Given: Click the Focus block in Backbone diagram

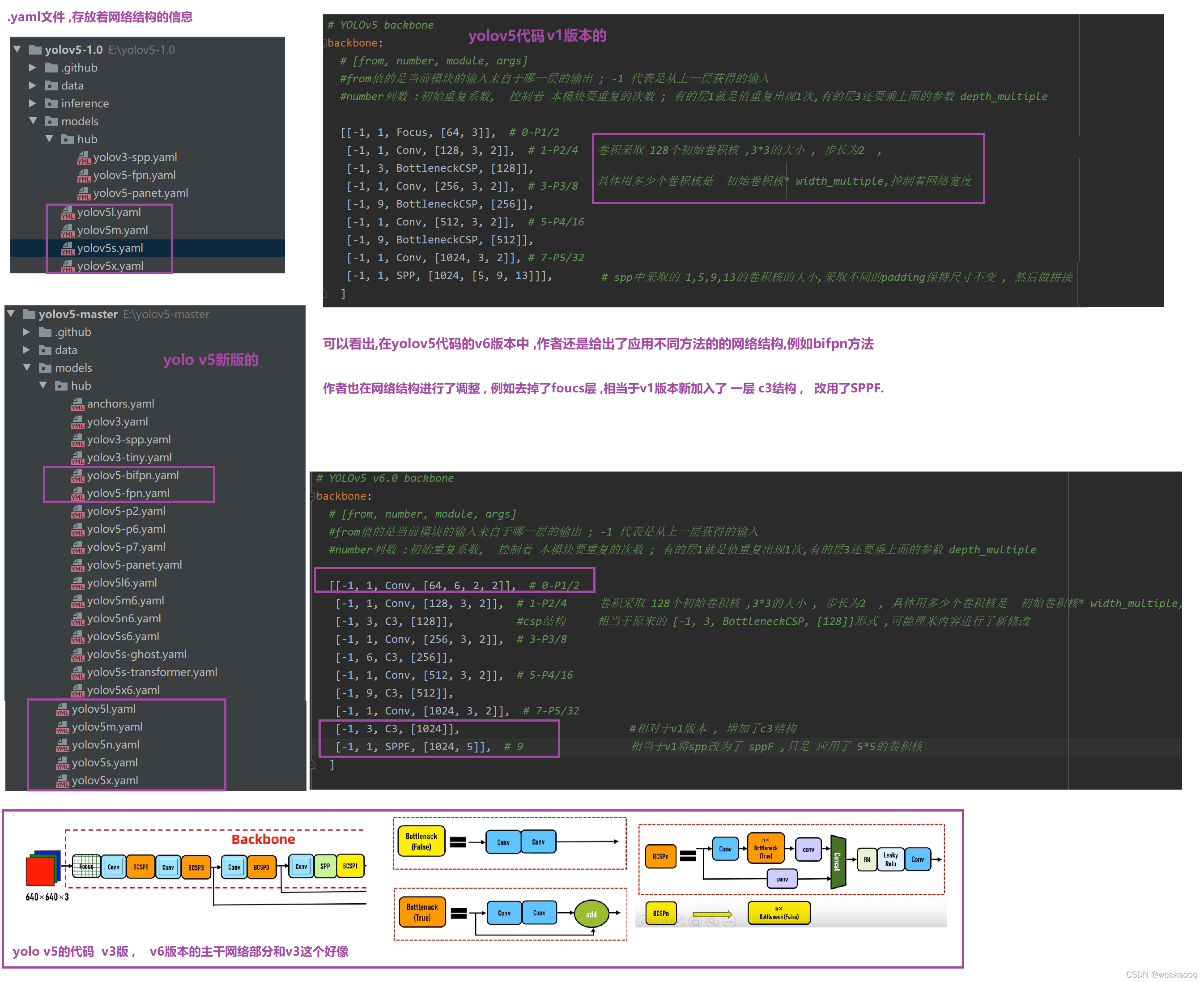Looking at the screenshot, I should click(86, 867).
